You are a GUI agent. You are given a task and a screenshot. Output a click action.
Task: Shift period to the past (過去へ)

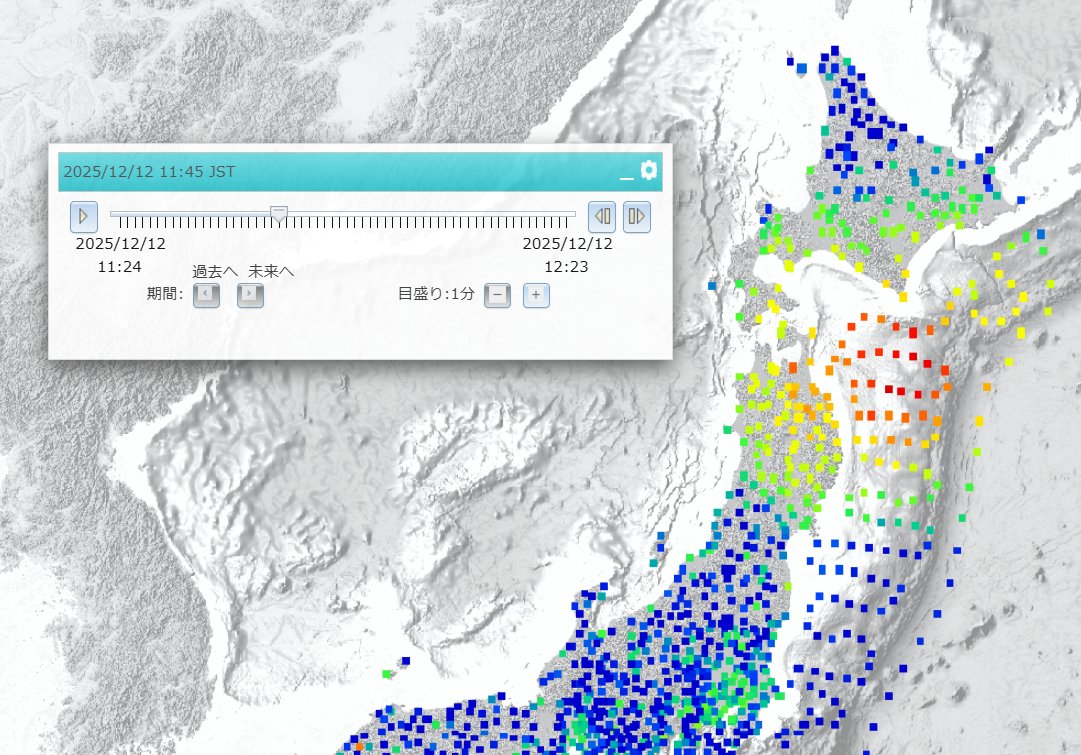click(x=206, y=295)
